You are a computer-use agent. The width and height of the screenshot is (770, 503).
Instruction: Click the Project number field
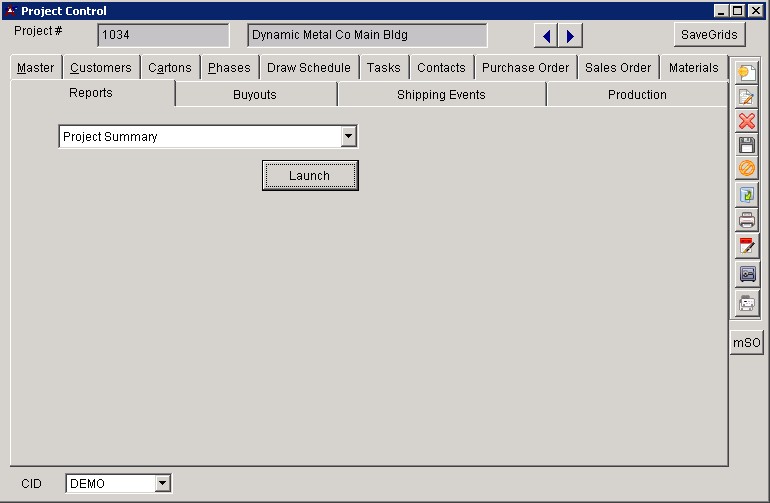click(x=163, y=36)
